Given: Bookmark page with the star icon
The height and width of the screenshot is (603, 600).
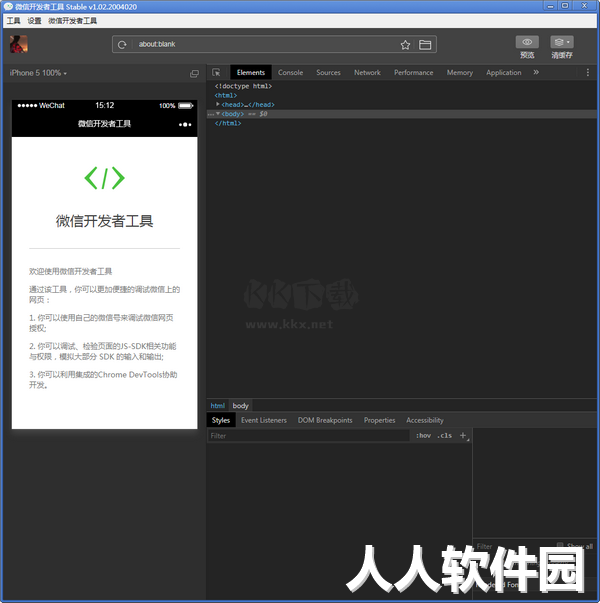Looking at the screenshot, I should click(x=405, y=45).
